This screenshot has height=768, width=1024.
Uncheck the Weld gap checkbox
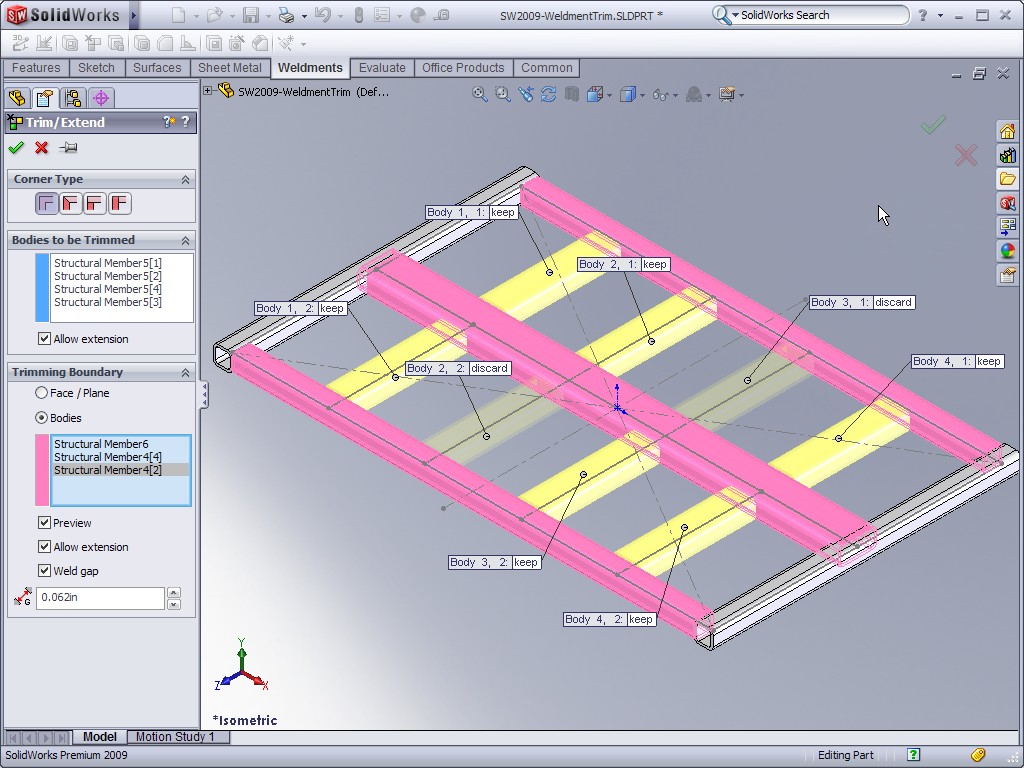44,571
